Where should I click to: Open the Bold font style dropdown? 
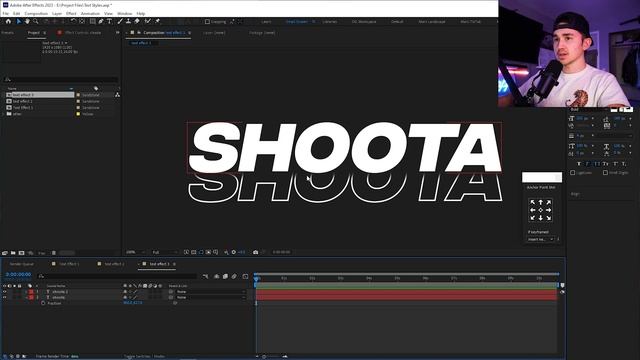click(589, 109)
